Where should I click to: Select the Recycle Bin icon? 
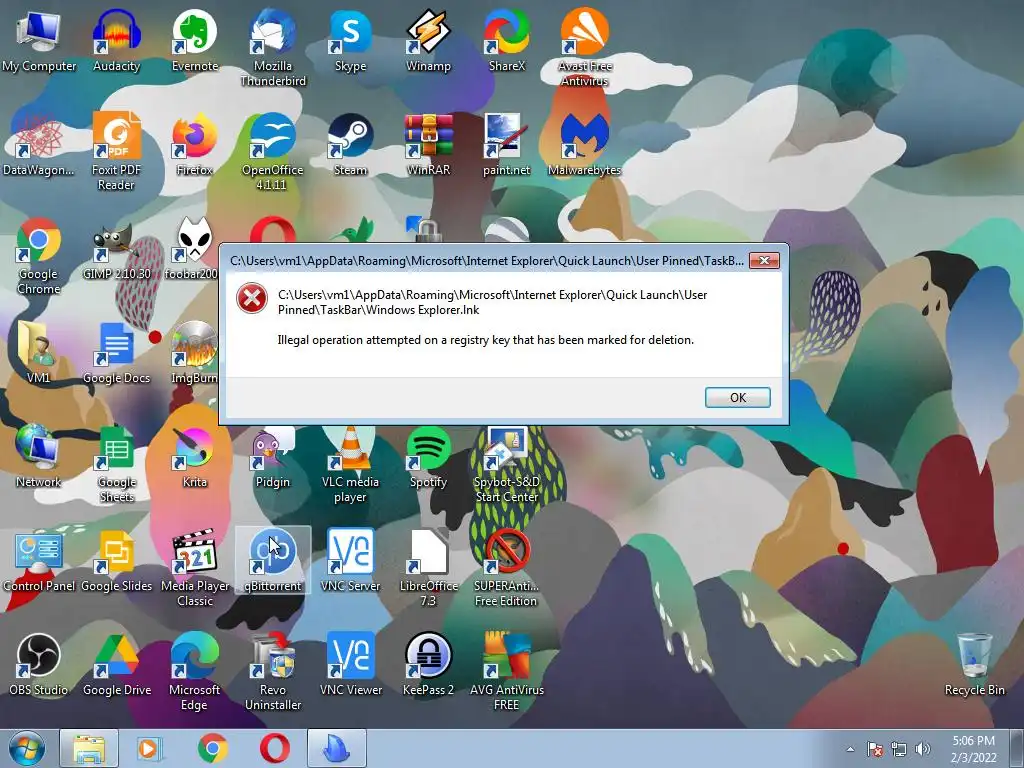pyautogui.click(x=974, y=664)
